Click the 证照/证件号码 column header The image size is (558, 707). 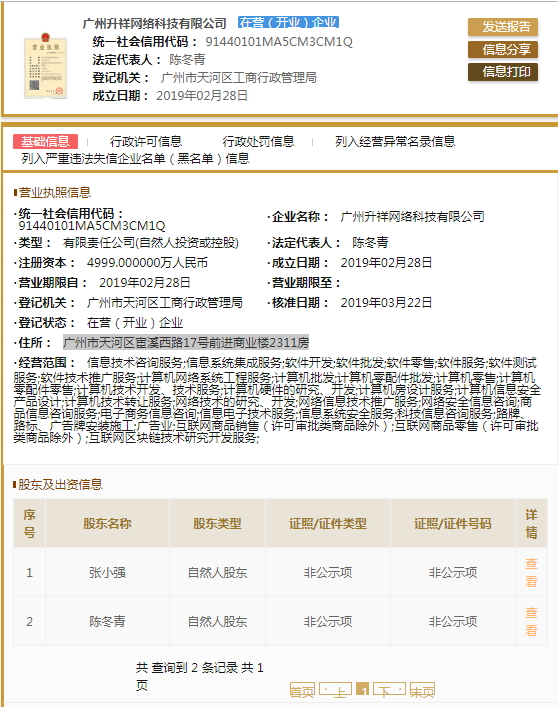click(453, 523)
